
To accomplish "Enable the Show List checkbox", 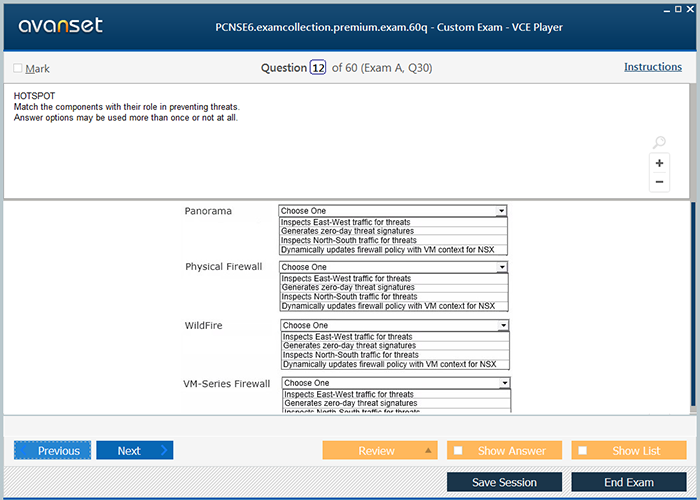I will coord(583,451).
